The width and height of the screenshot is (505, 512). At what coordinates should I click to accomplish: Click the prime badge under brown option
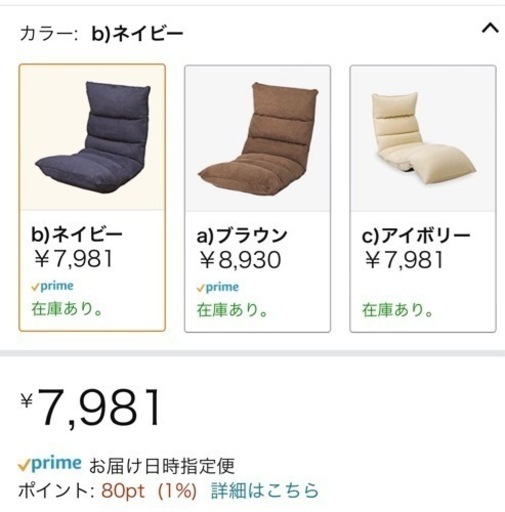(218, 287)
